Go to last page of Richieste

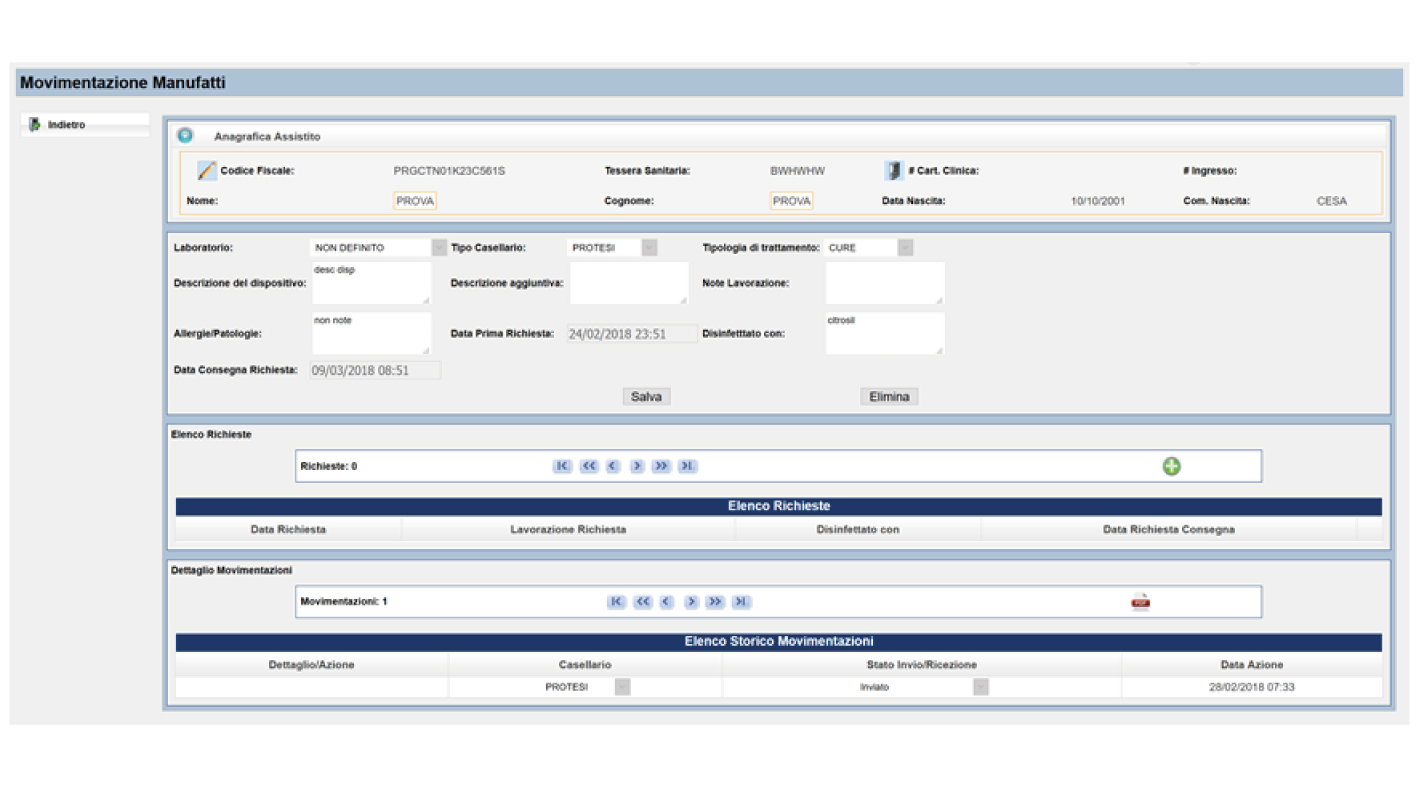click(687, 466)
